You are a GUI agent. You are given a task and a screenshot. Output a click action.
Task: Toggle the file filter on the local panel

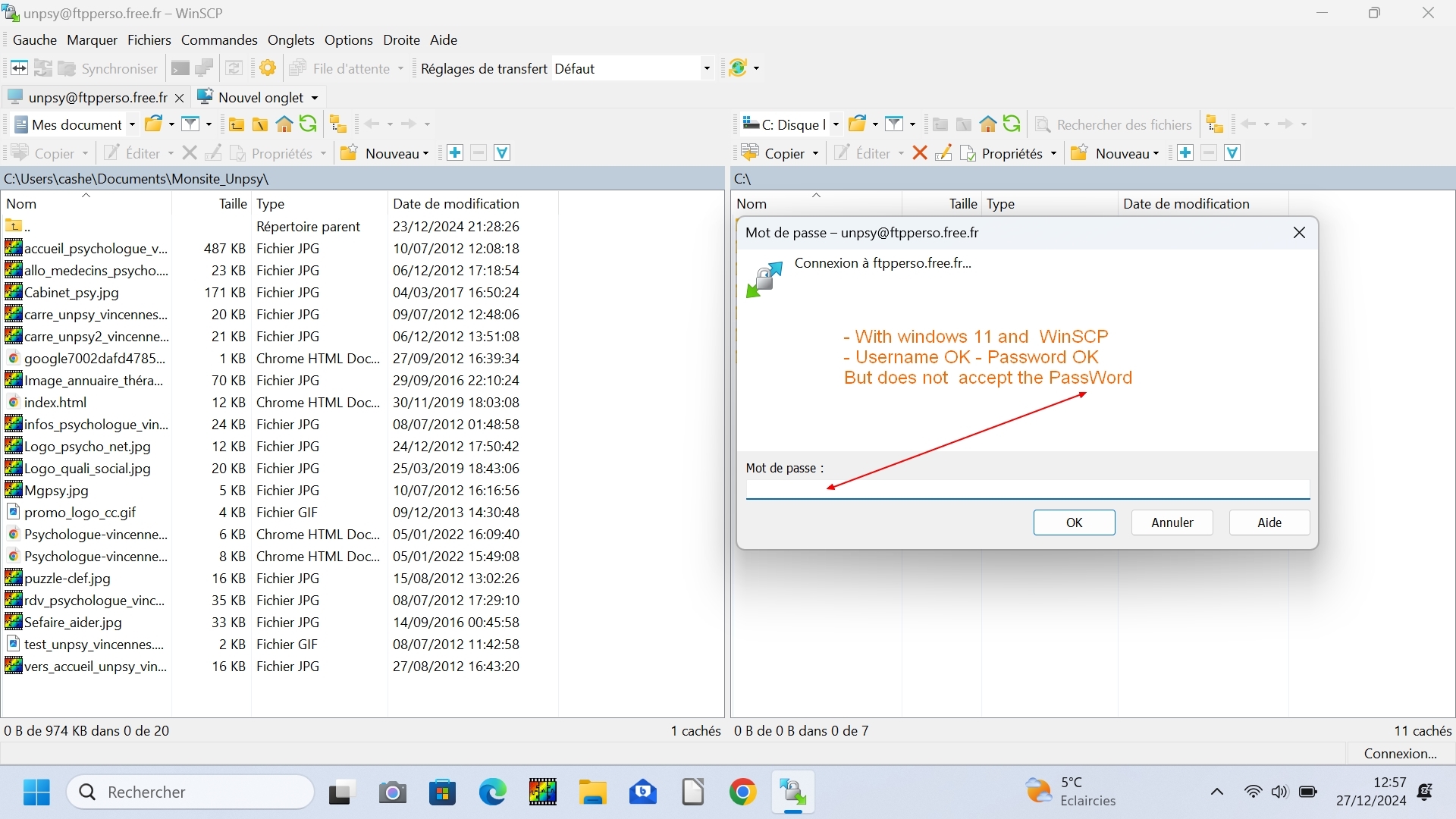click(x=502, y=152)
